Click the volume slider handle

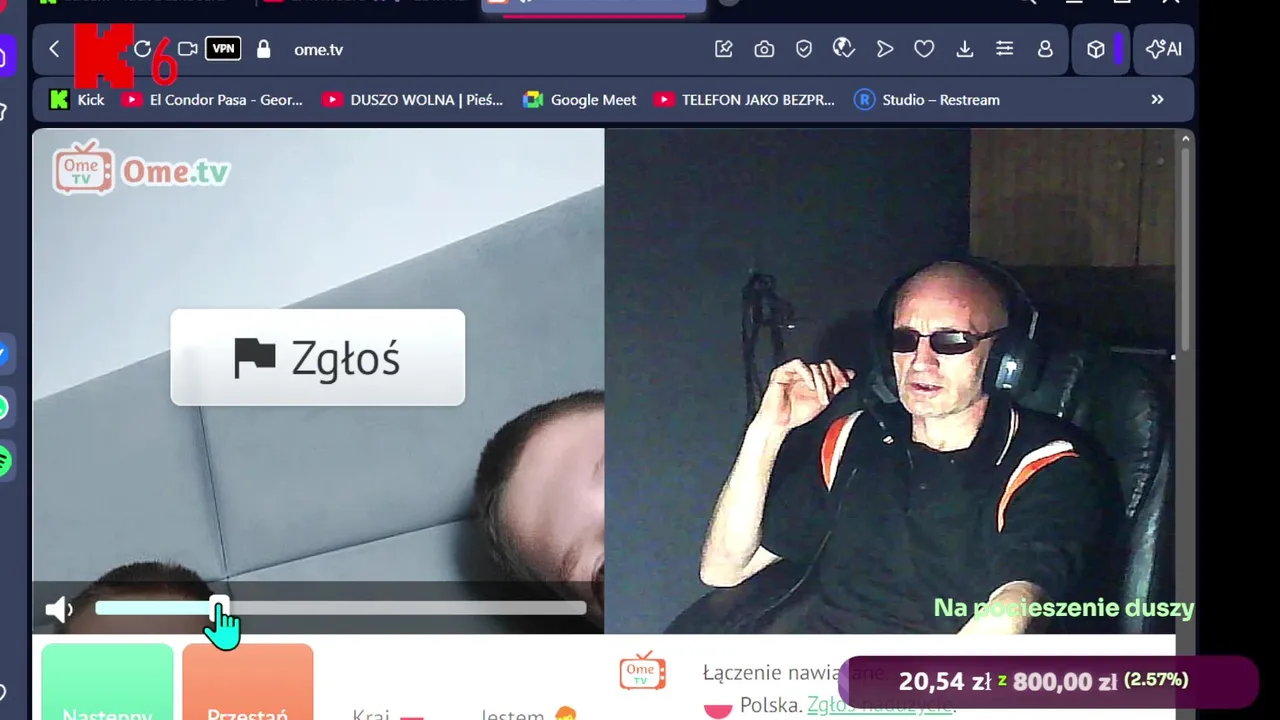pos(219,608)
